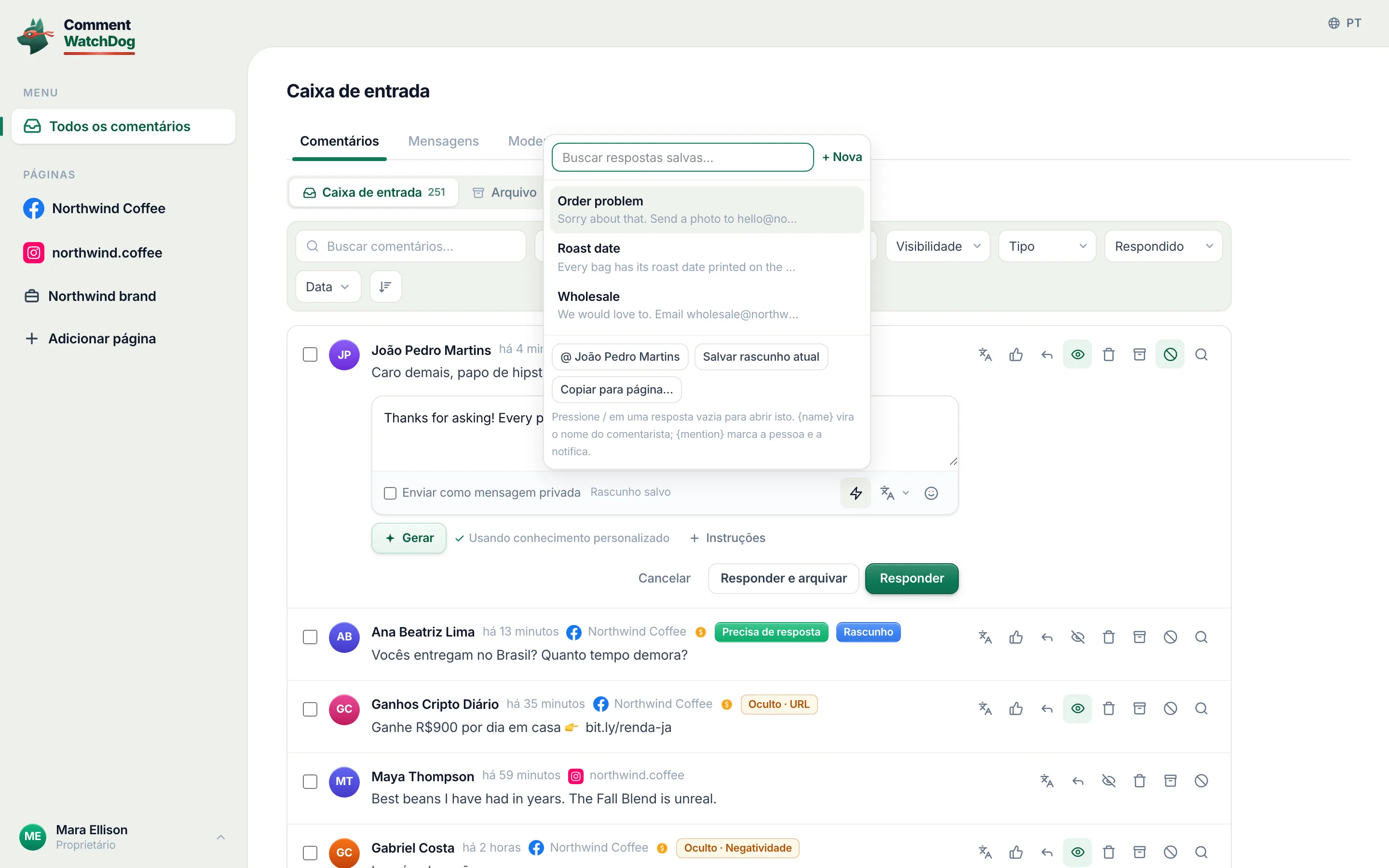Viewport: 1389px width, 868px height.
Task: Open the Respondido filter dropdown
Action: pyautogui.click(x=1163, y=246)
